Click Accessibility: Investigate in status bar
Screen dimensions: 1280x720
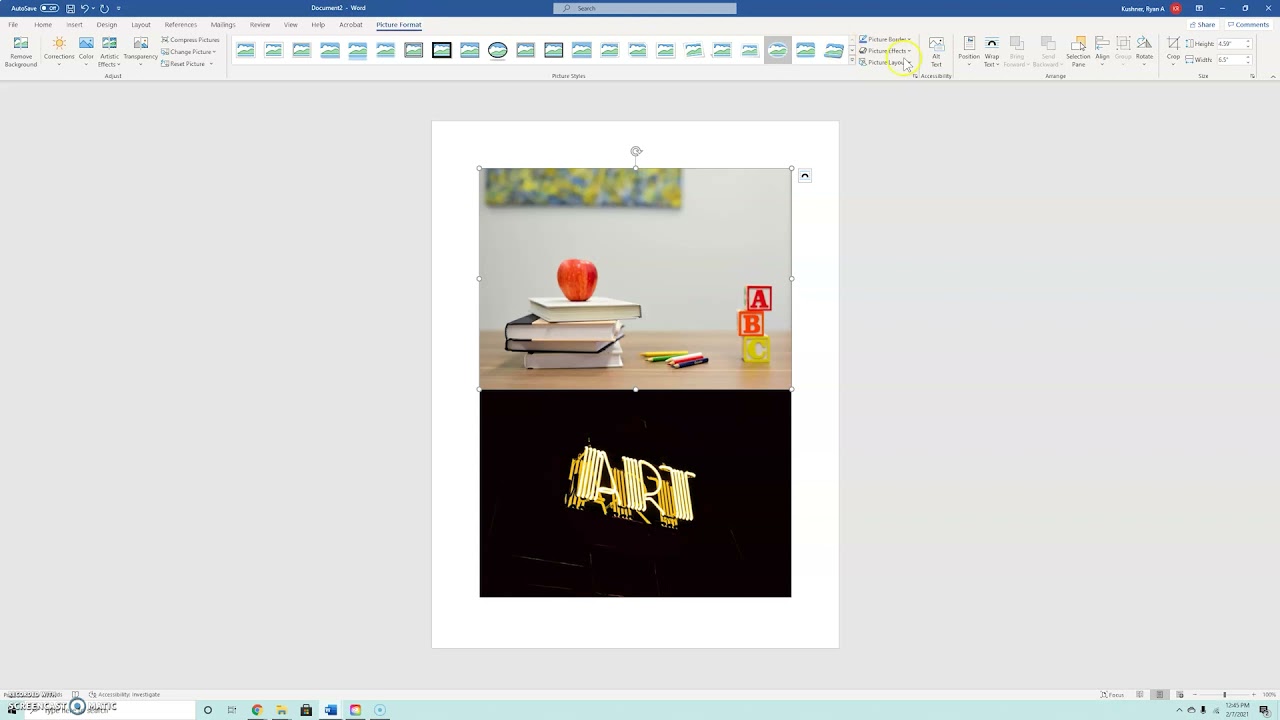point(125,694)
